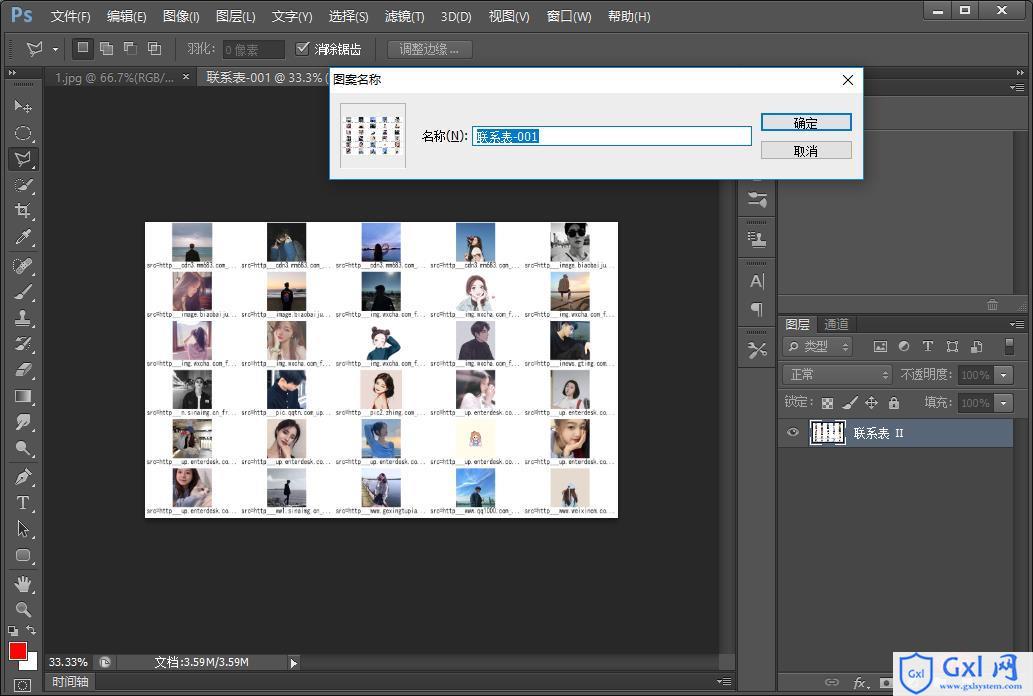
Task: Toggle the anti-alias checkbox 消除锯齿
Action: tap(302, 48)
